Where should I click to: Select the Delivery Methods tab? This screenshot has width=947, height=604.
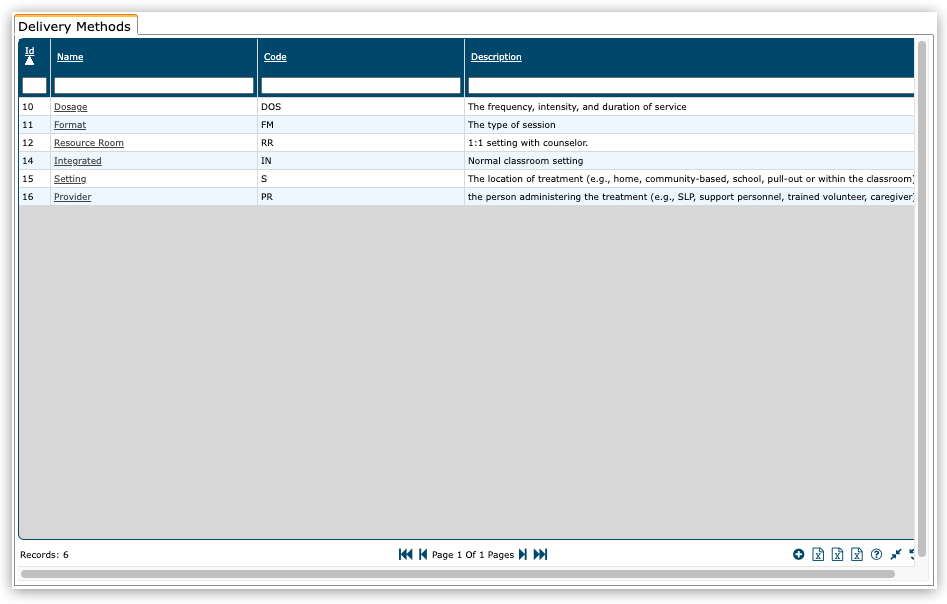click(x=75, y=26)
